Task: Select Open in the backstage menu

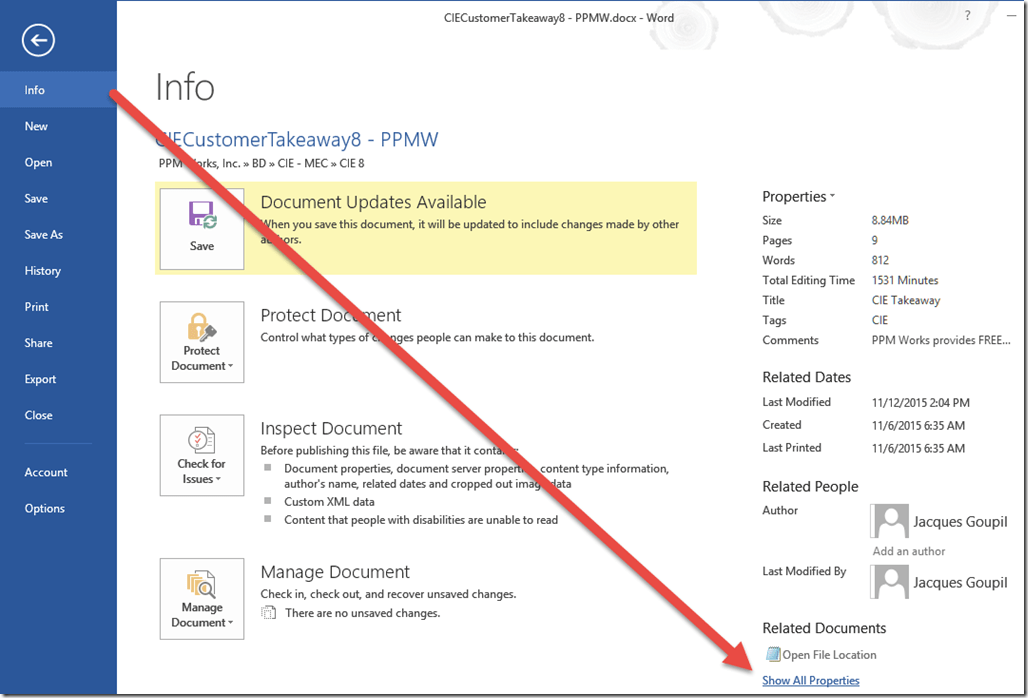Action: [x=58, y=162]
